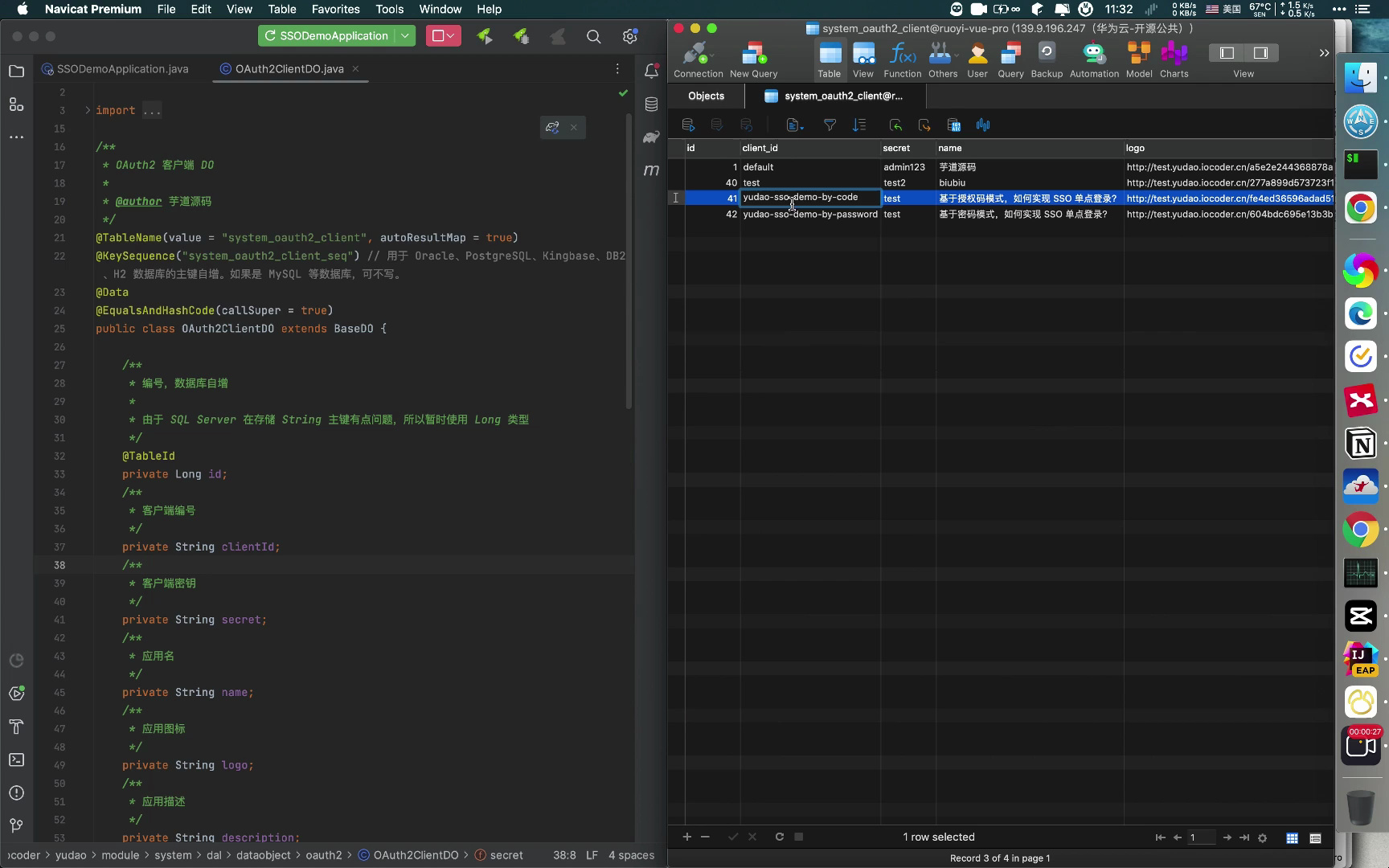Open the Project folder icon in IntelliJ sidebar

point(16,71)
